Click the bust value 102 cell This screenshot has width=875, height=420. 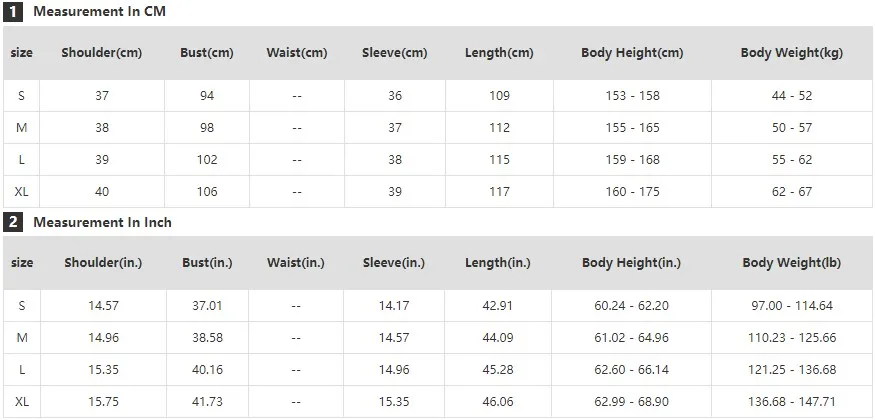[x=206, y=160]
